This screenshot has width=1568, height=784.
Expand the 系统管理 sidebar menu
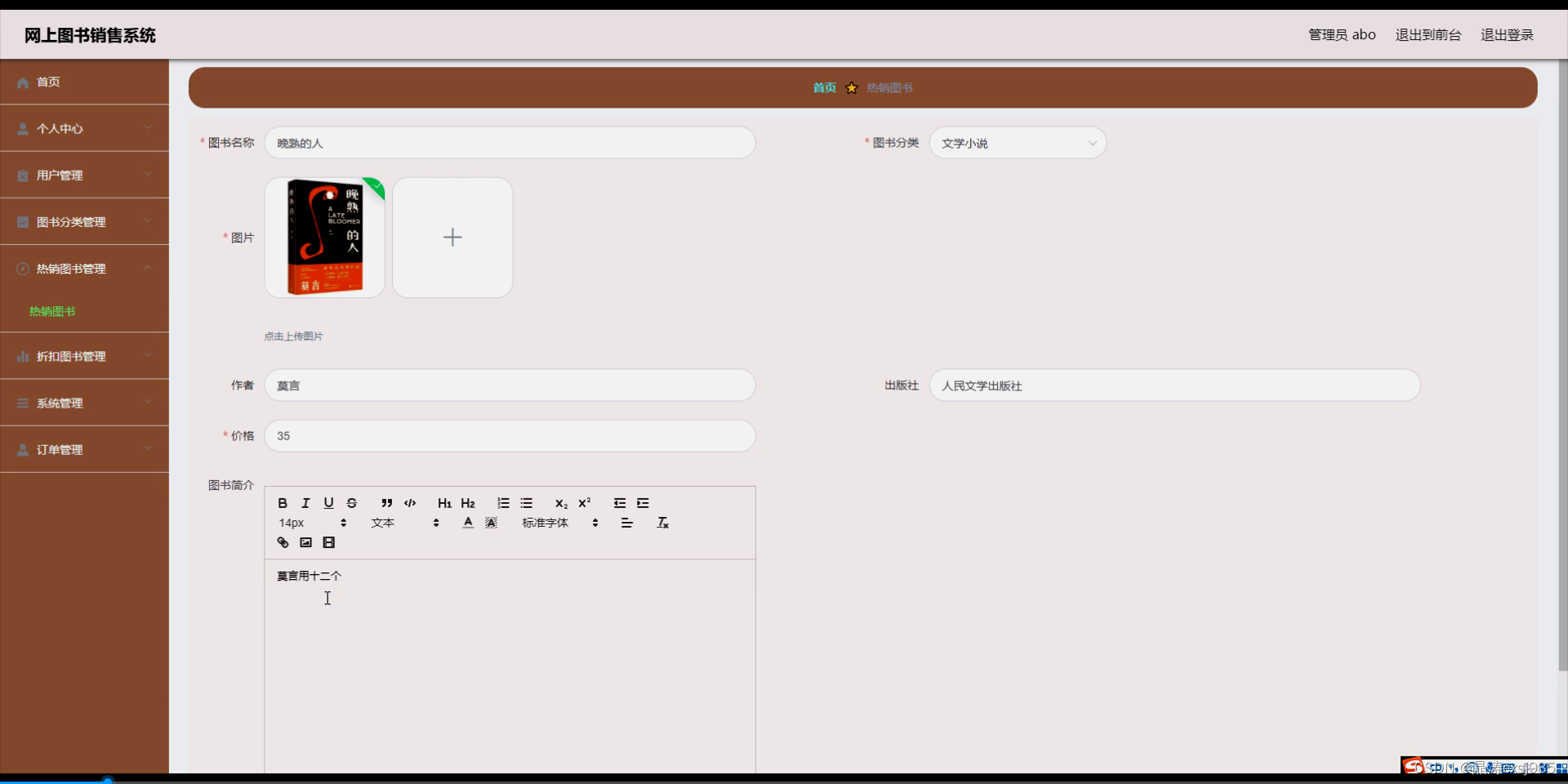click(x=85, y=403)
